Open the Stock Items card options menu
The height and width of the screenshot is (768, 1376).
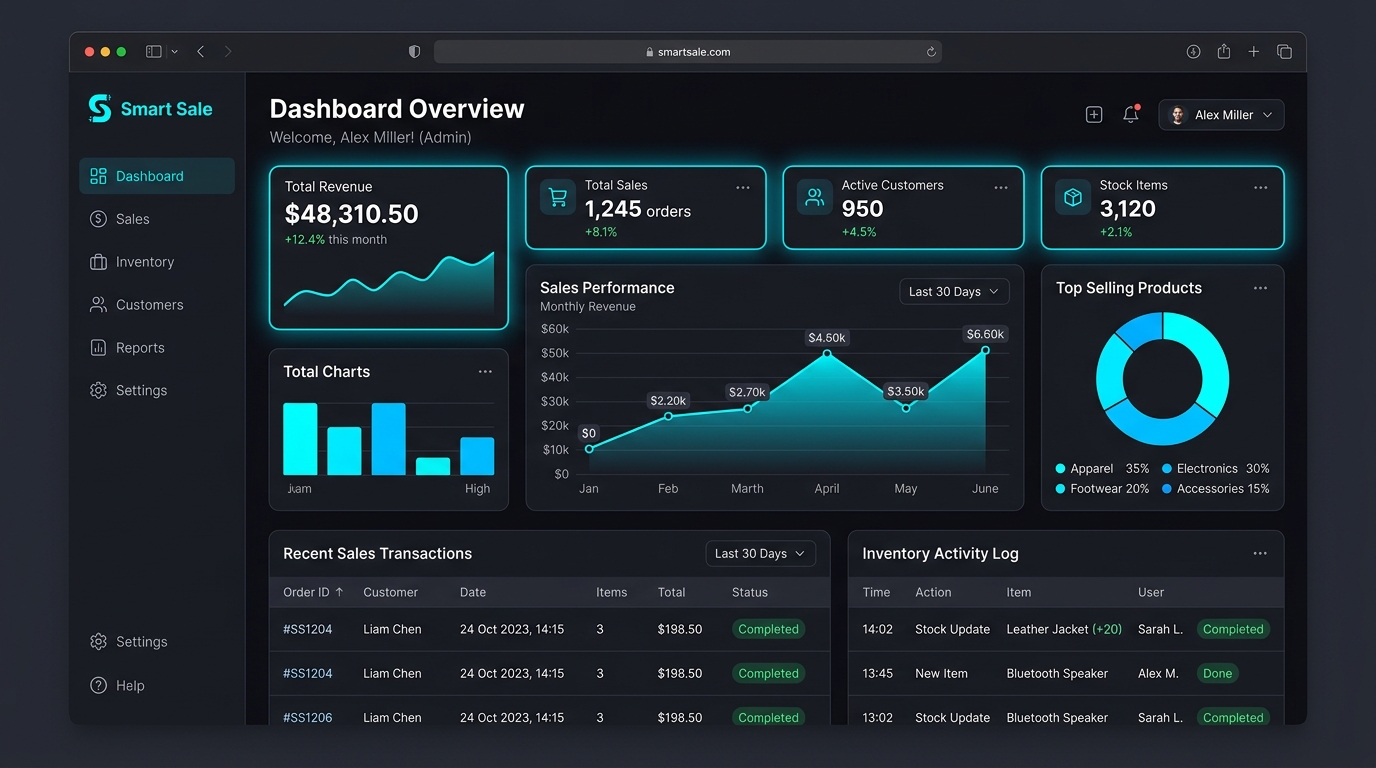1260,187
